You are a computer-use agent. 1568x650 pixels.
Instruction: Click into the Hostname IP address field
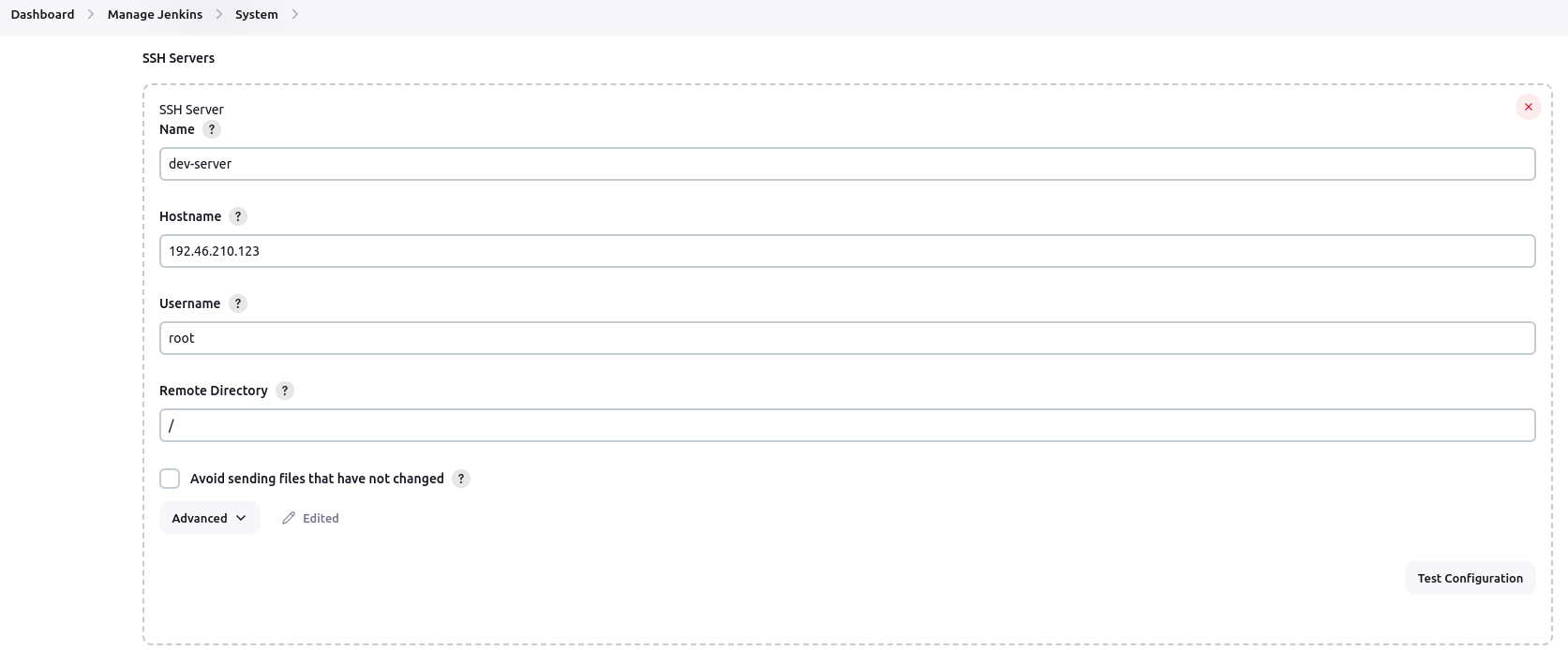[x=846, y=251]
